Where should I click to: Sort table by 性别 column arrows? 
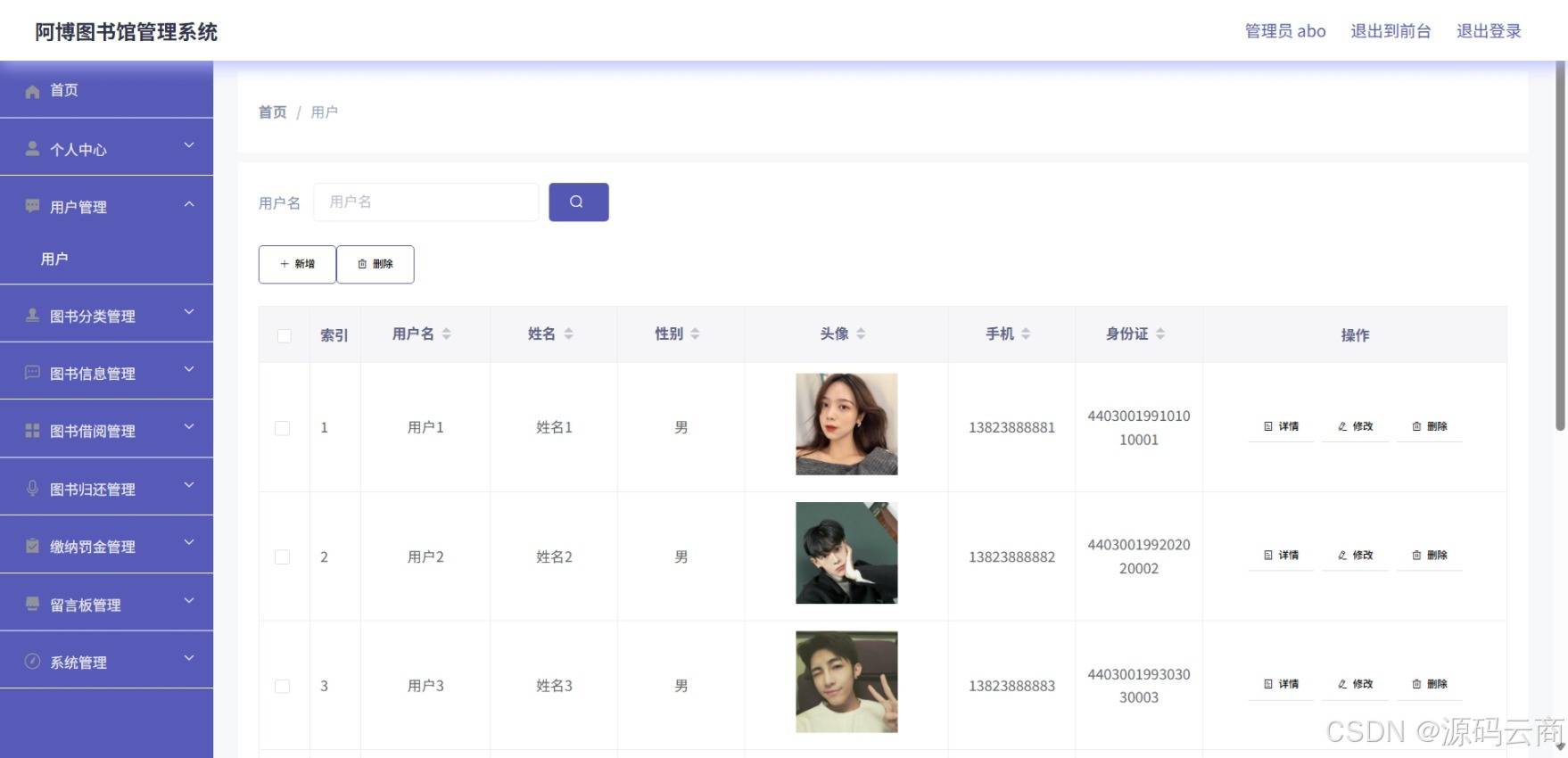tap(695, 334)
